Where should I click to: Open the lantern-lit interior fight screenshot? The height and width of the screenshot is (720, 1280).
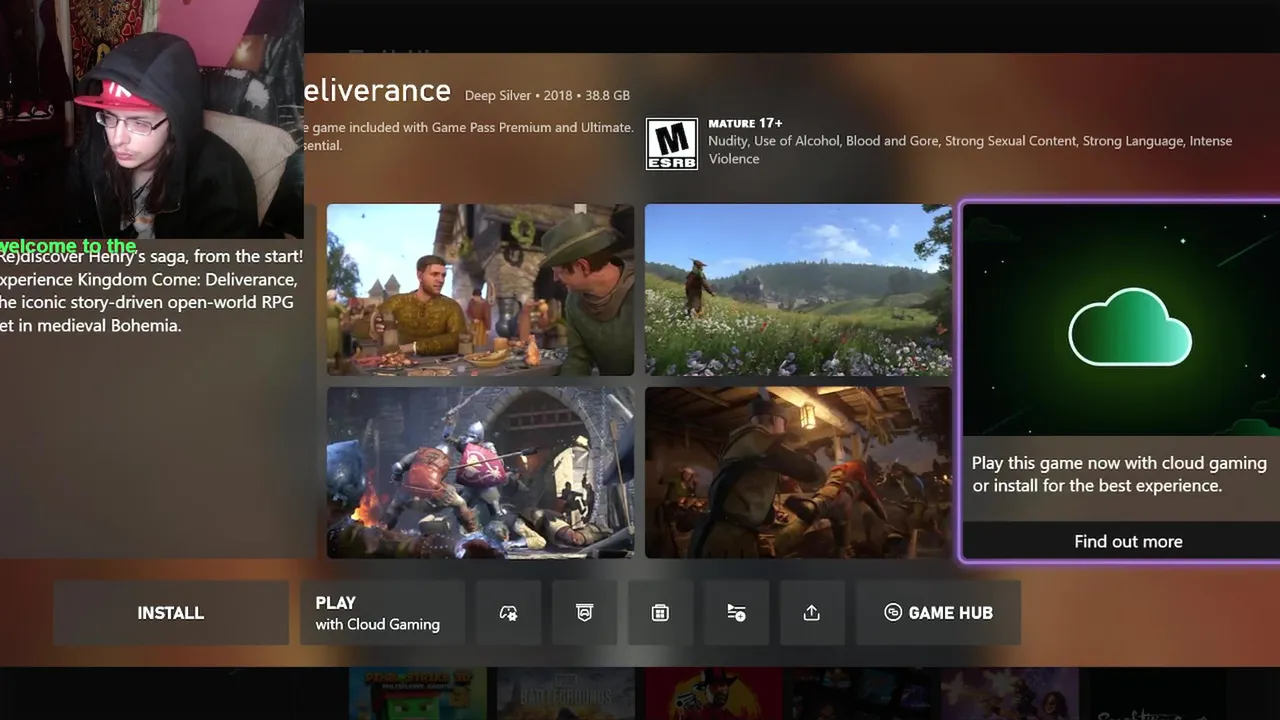point(798,472)
